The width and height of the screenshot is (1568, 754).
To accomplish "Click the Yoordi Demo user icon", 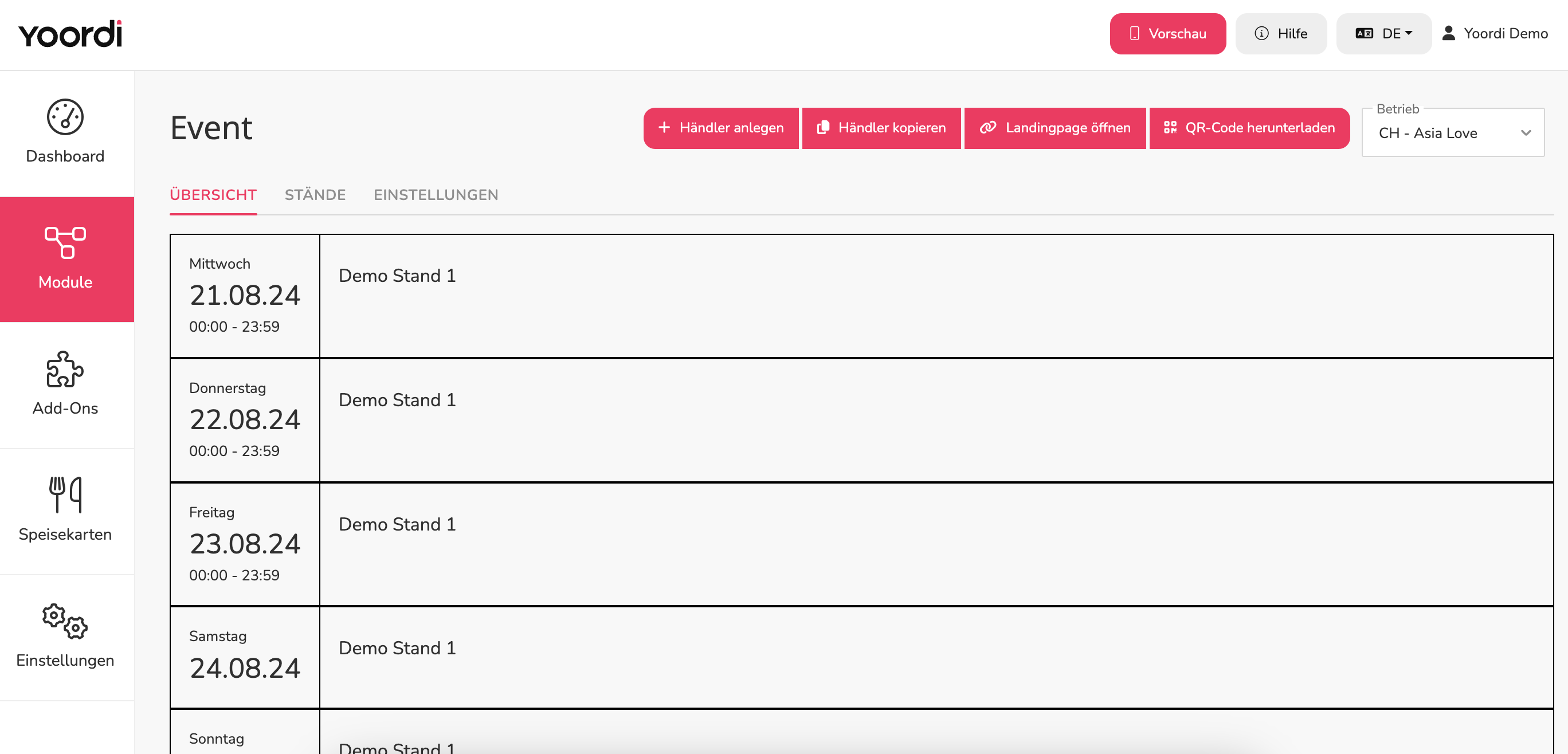I will [1448, 33].
